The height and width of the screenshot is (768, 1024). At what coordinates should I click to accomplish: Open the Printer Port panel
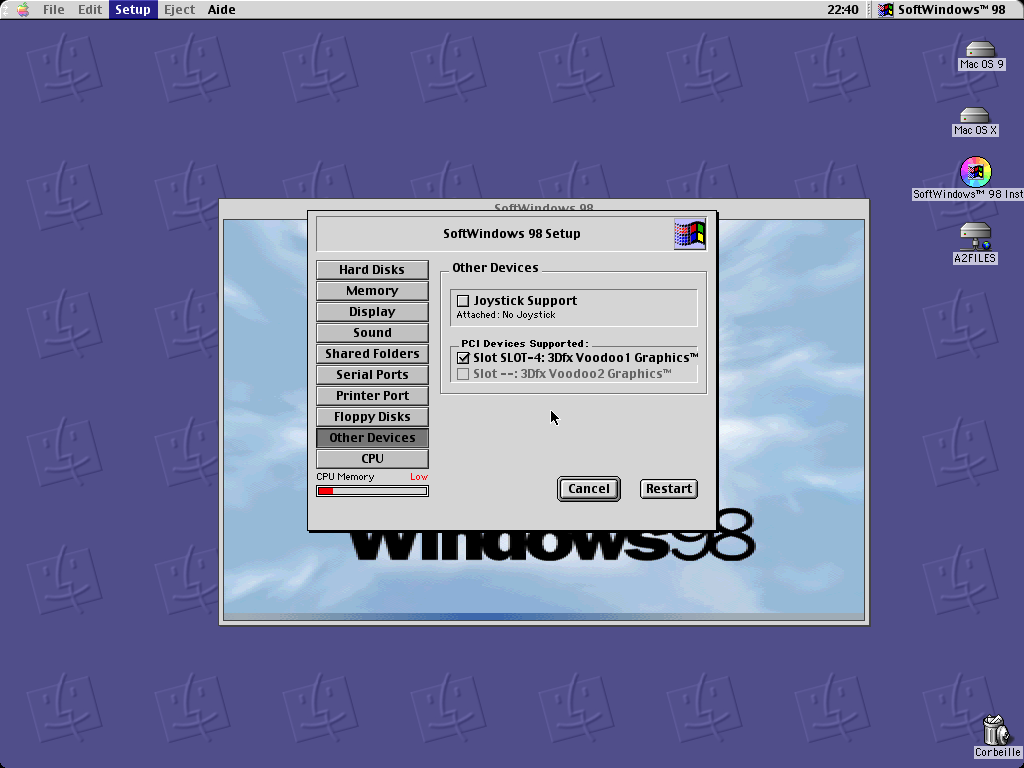point(372,396)
